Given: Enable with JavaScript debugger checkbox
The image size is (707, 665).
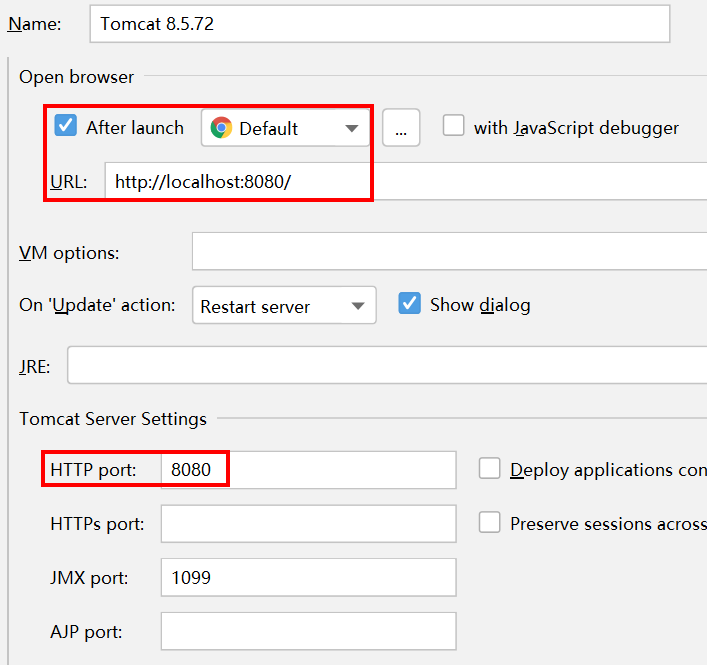Looking at the screenshot, I should tap(453, 125).
